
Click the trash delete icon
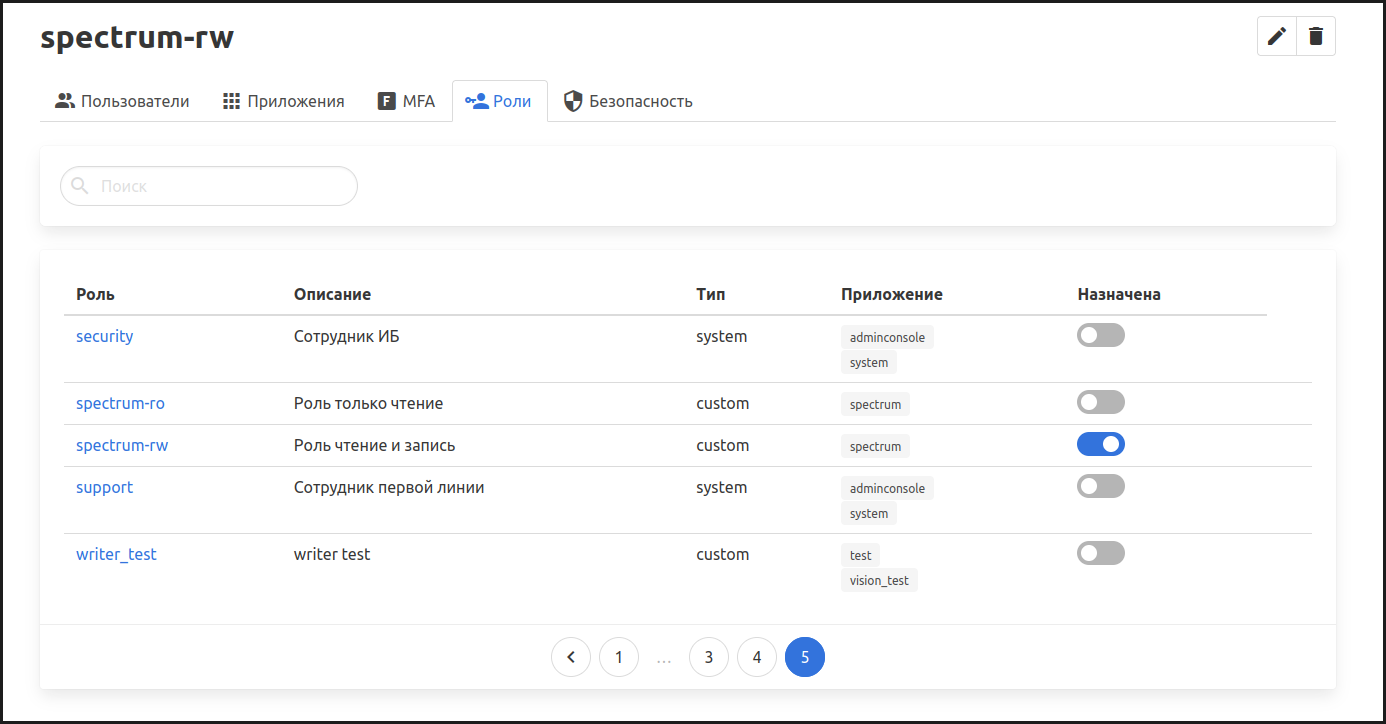1316,36
